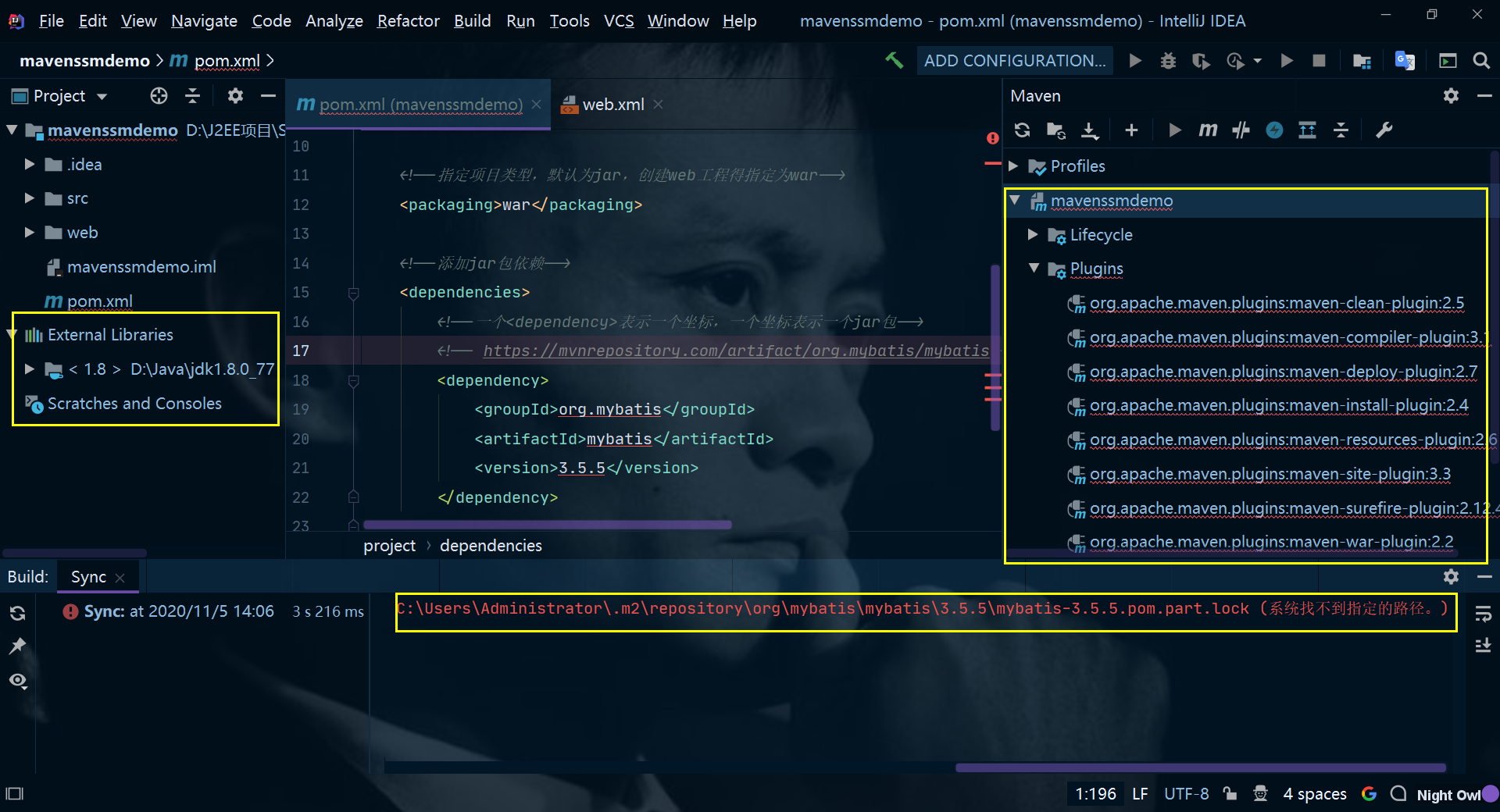Expand the web folder
The image size is (1500, 812).
[x=29, y=232]
